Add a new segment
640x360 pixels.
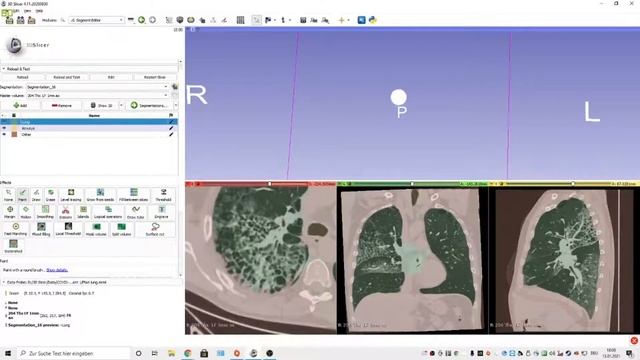click(20, 105)
